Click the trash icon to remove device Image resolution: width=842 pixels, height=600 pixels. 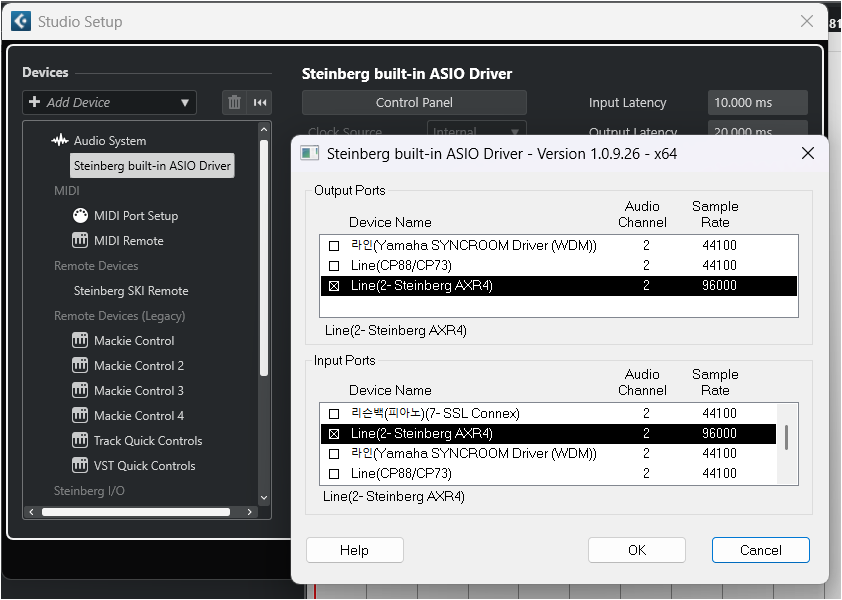tap(234, 102)
